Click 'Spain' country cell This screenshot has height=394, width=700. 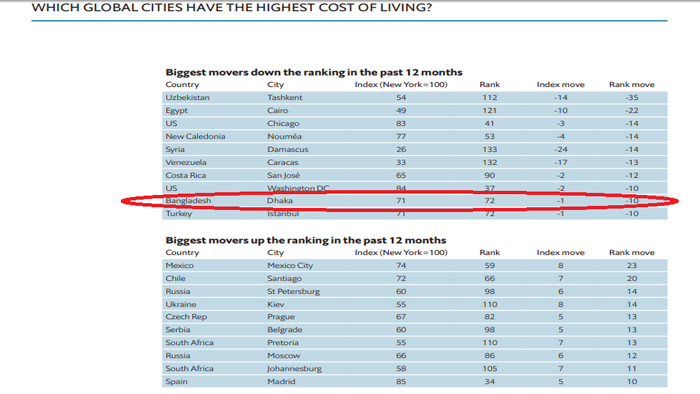click(176, 382)
